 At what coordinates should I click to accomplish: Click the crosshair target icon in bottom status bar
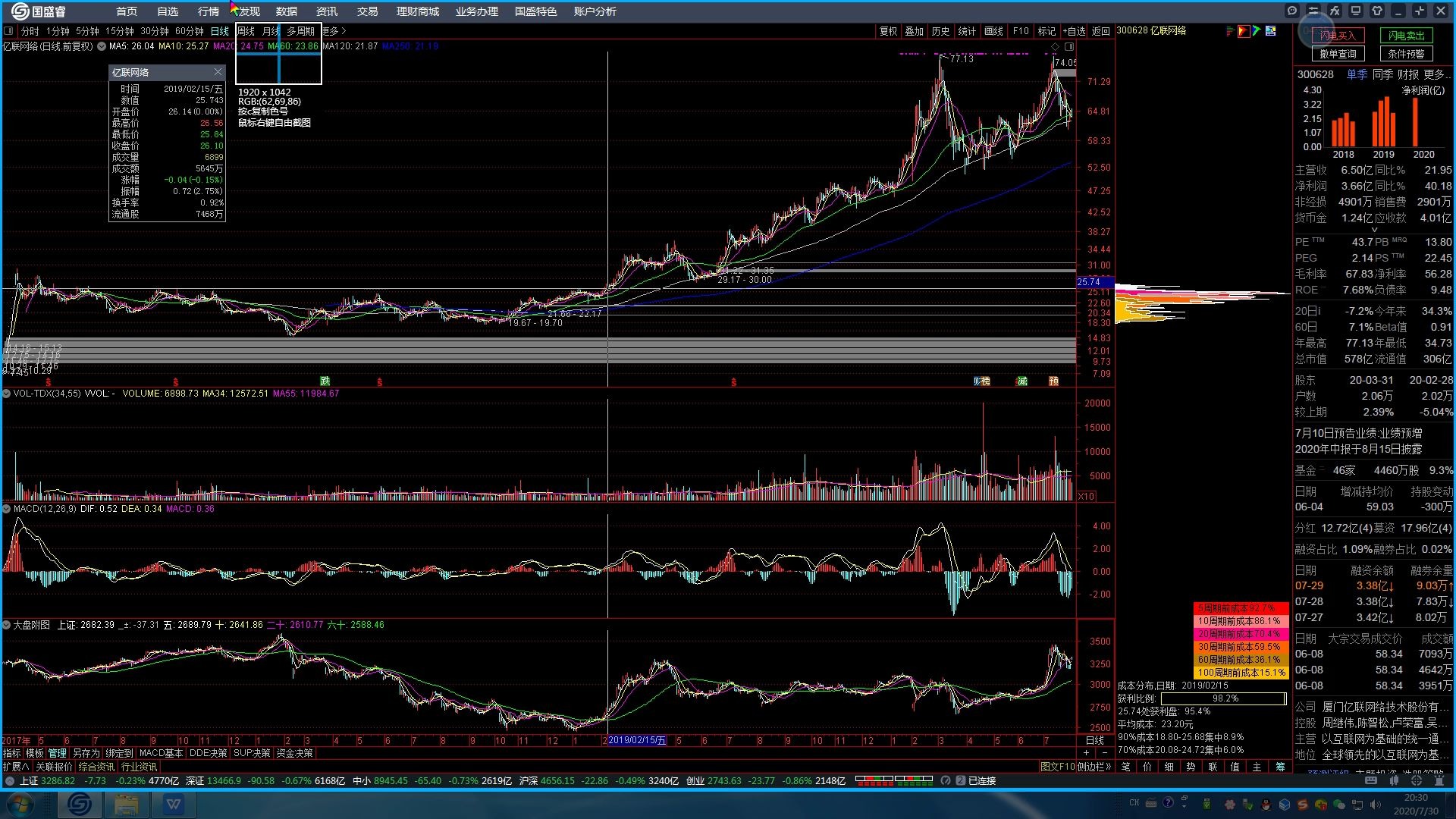point(1416,780)
